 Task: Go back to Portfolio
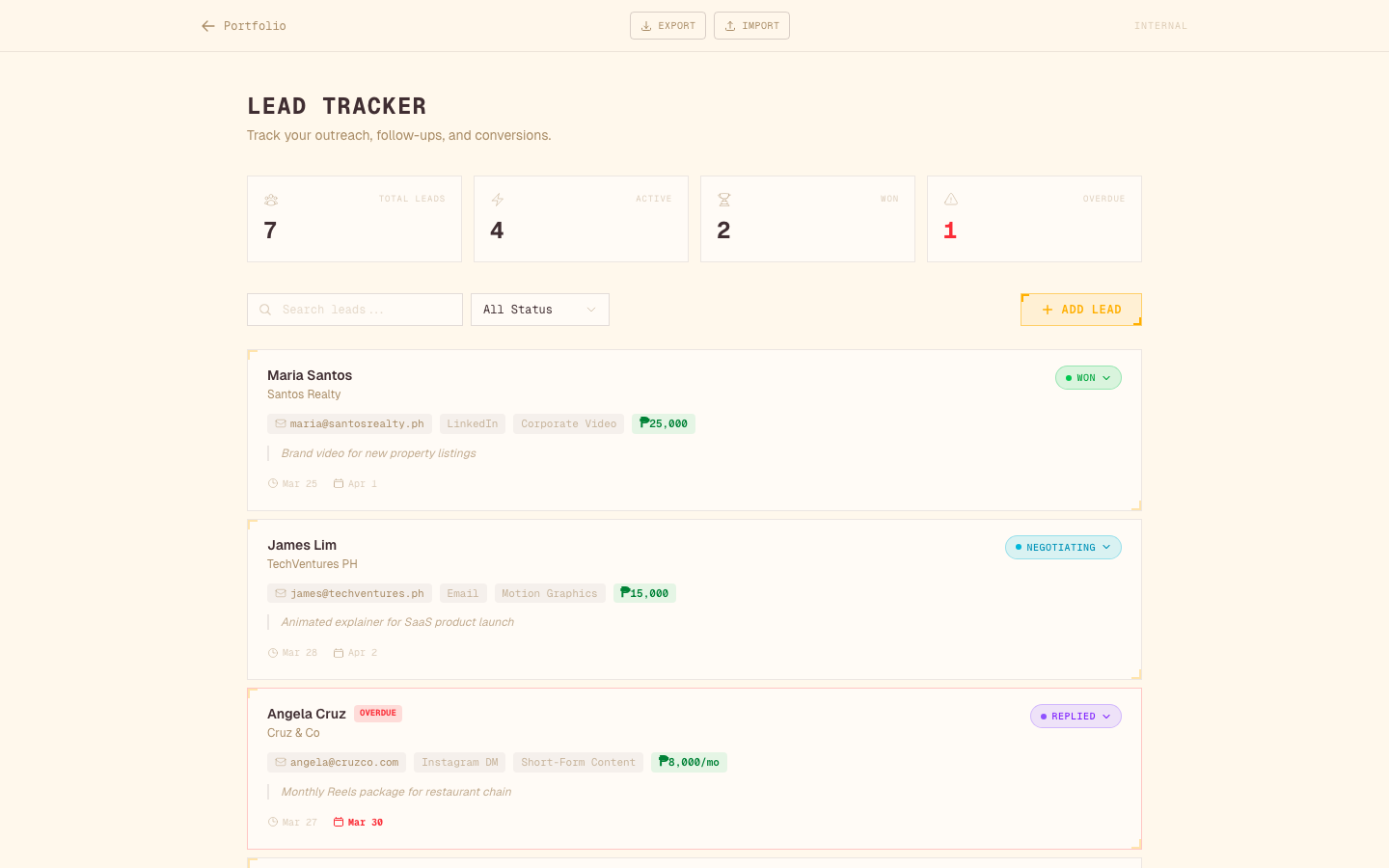click(x=244, y=26)
